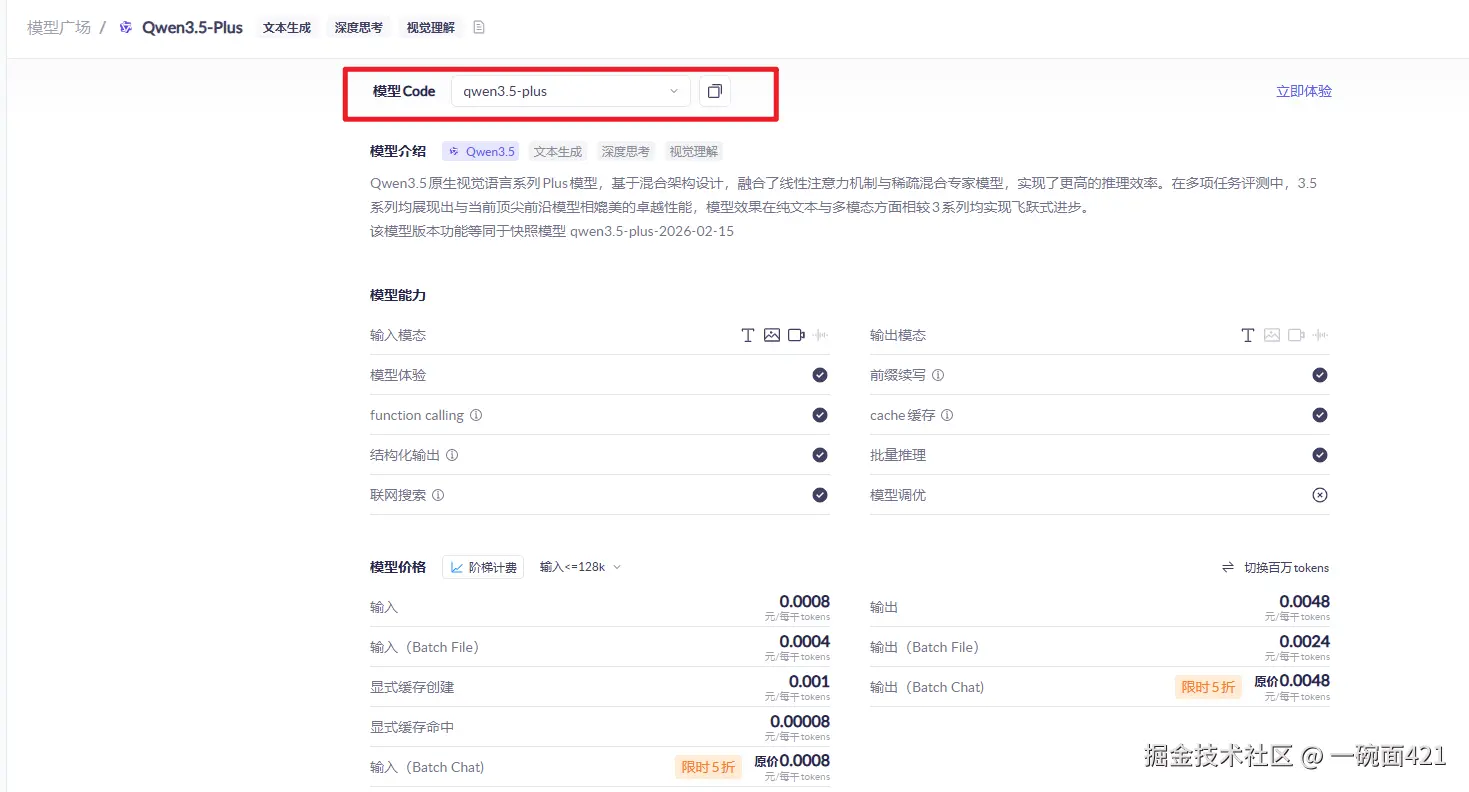
Task: Click the copy model code icon
Action: pos(714,91)
